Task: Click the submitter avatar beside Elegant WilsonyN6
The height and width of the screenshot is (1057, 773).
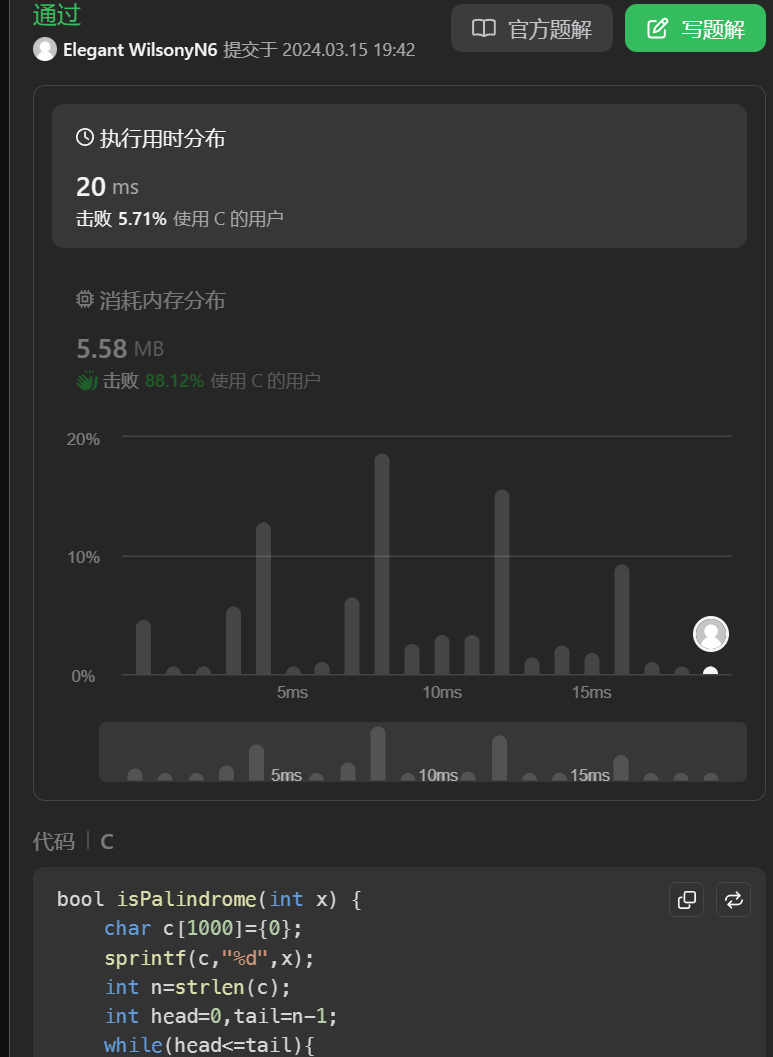Action: 45,49
